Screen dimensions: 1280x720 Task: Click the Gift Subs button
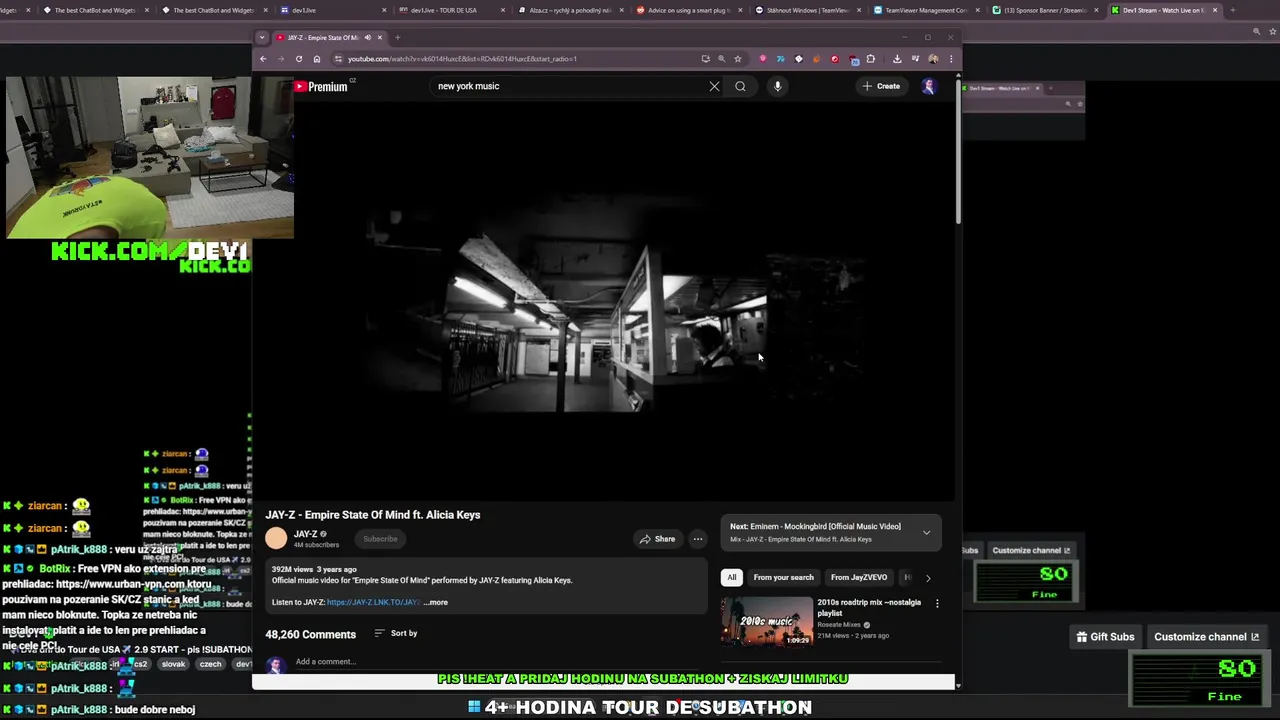click(x=1105, y=637)
